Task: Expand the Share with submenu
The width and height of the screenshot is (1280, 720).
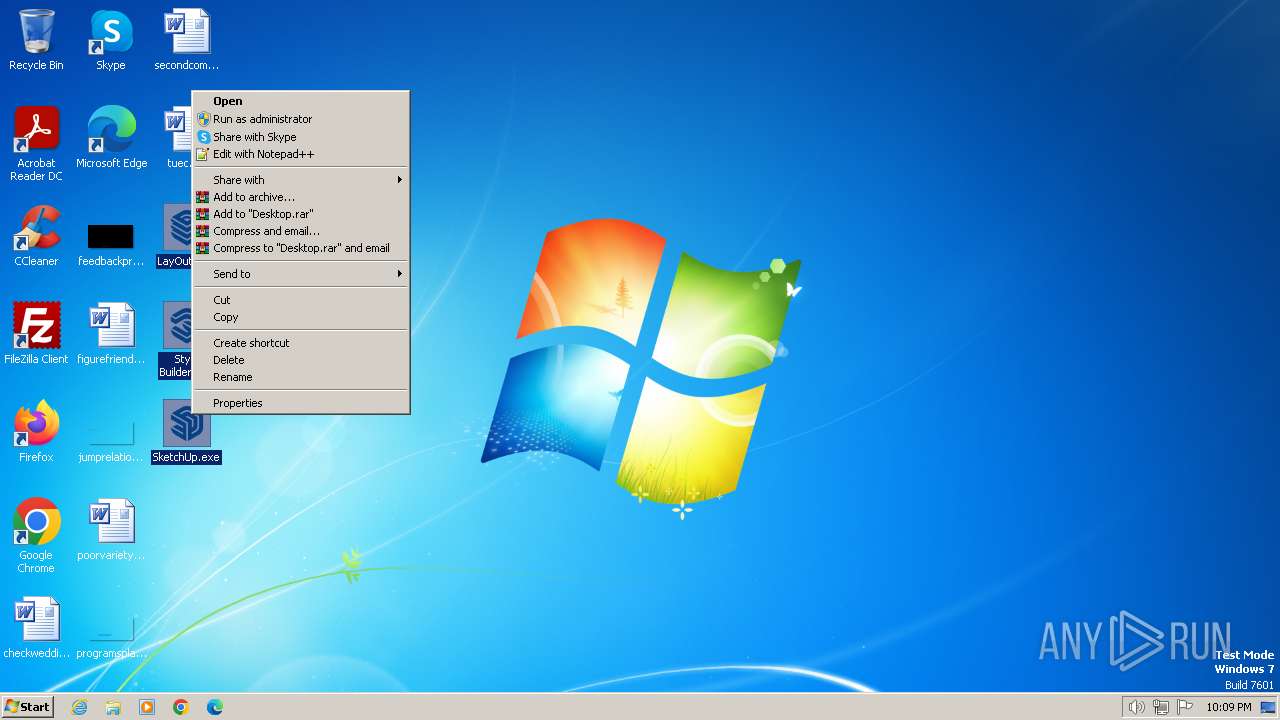Action: pos(301,180)
